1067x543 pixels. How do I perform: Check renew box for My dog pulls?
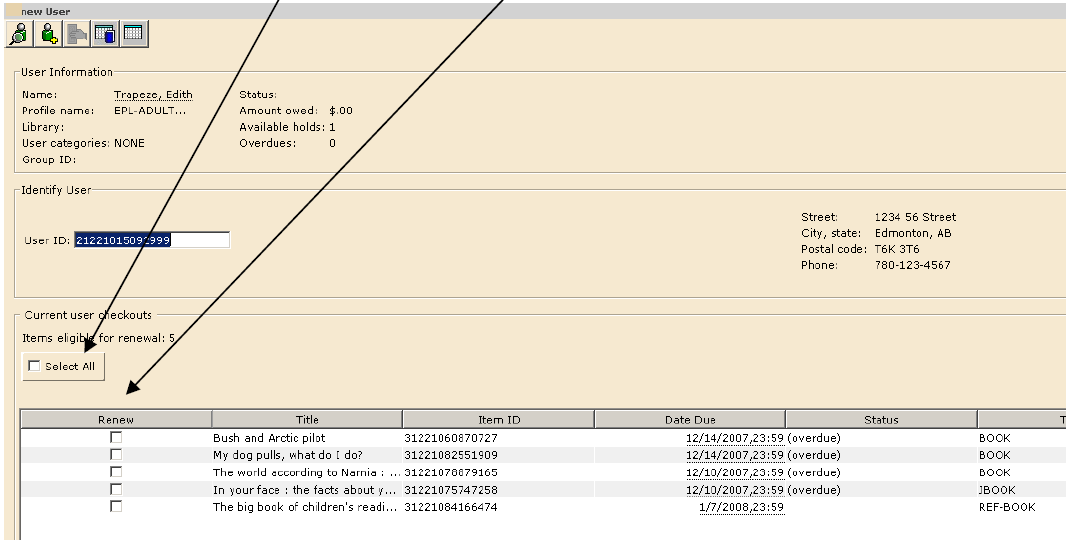coord(116,455)
